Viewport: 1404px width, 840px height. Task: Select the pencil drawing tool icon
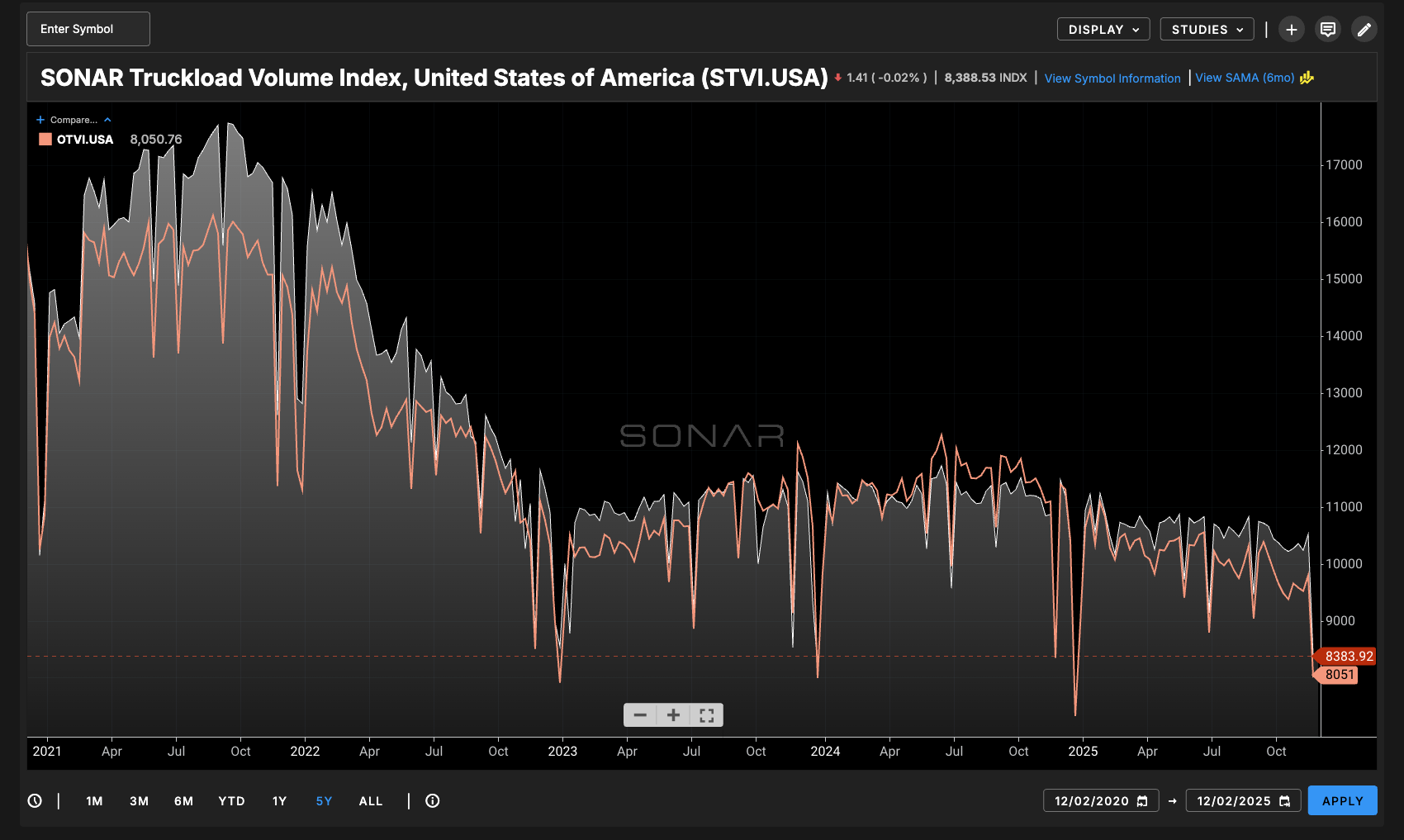coord(1364,30)
